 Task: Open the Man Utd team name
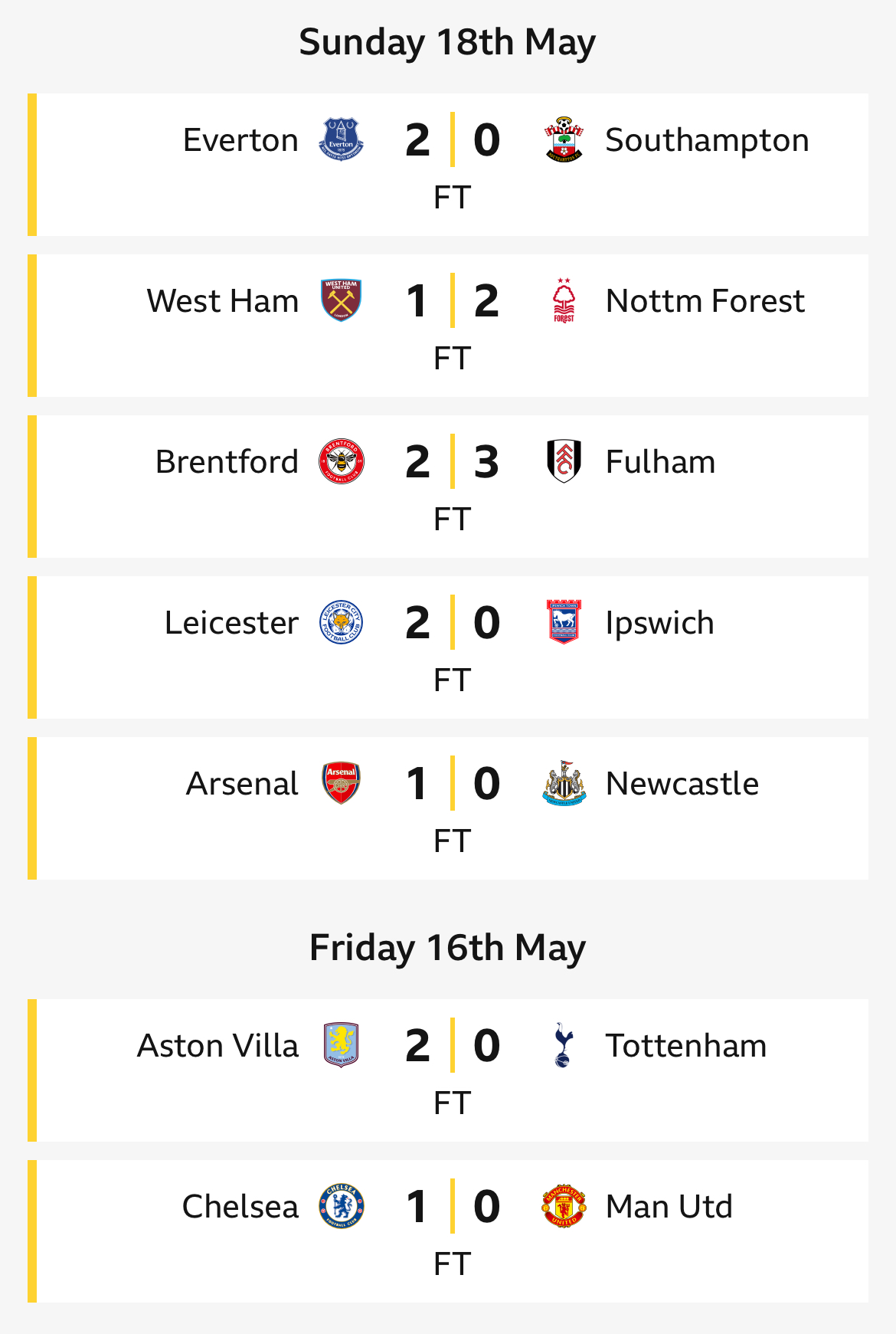tap(669, 1207)
